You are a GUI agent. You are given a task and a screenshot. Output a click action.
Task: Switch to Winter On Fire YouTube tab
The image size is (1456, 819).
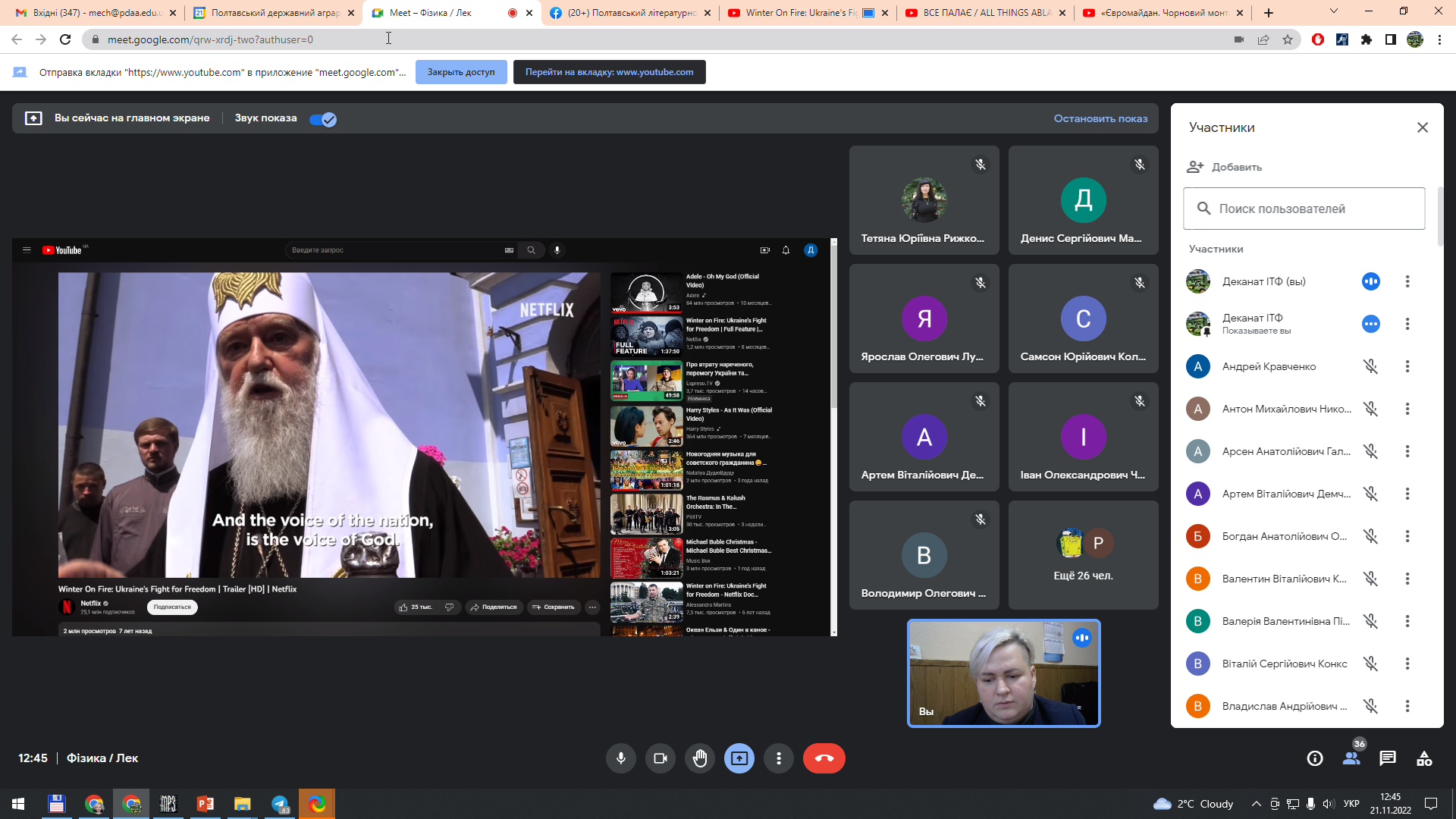click(808, 13)
